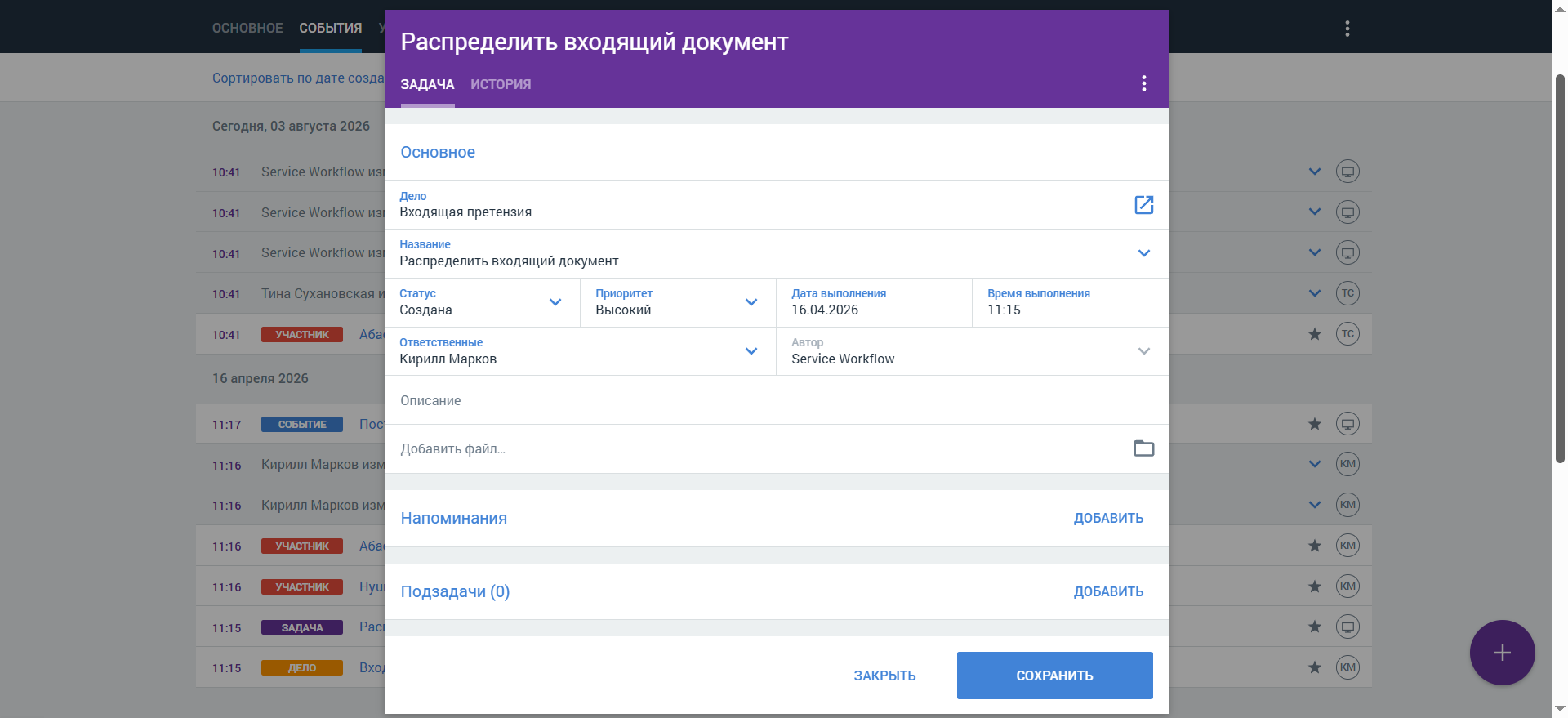The image size is (1568, 718).
Task: Star the 10:41 УЧАСТНИК row
Action: click(x=1314, y=333)
